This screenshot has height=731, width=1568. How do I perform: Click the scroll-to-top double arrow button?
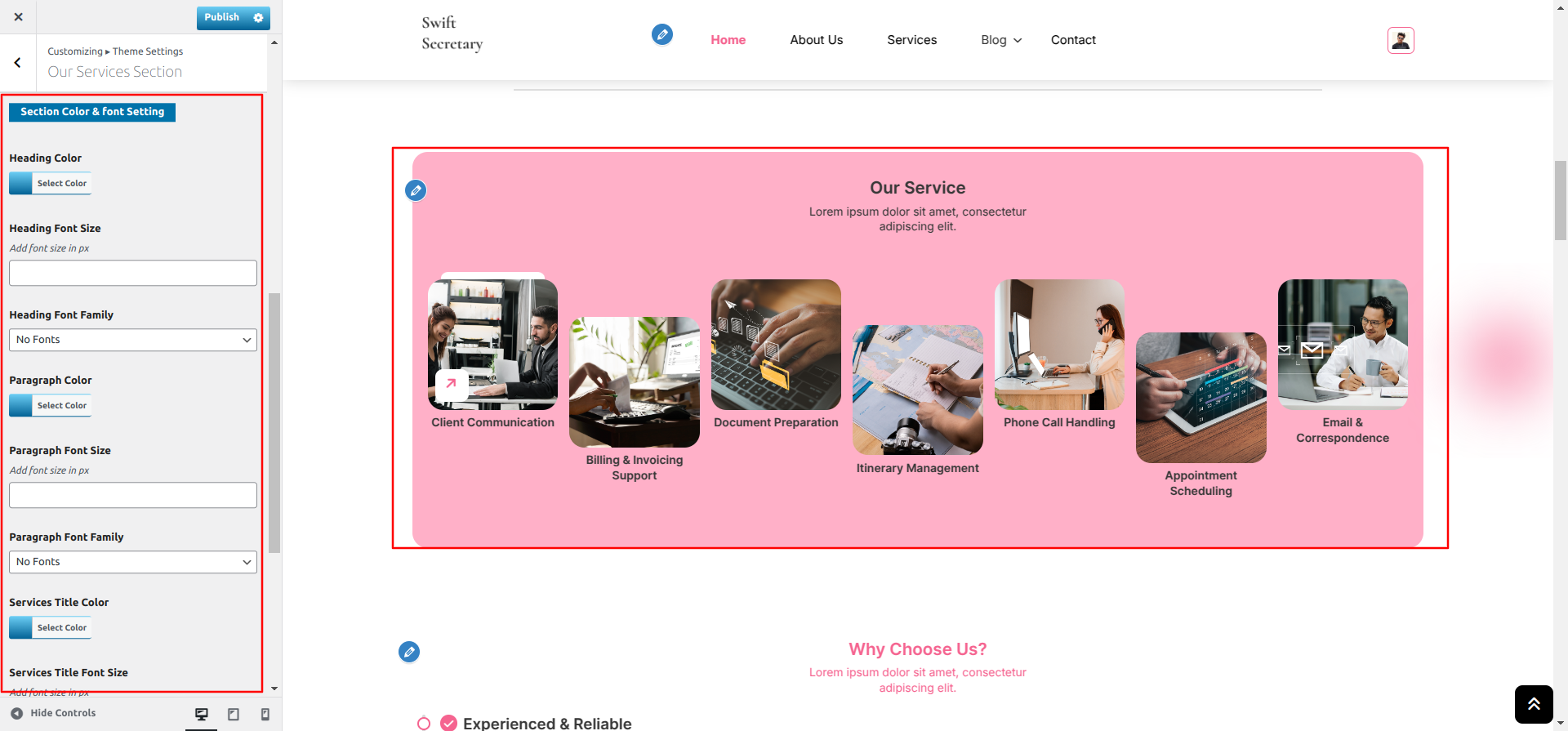click(1534, 704)
